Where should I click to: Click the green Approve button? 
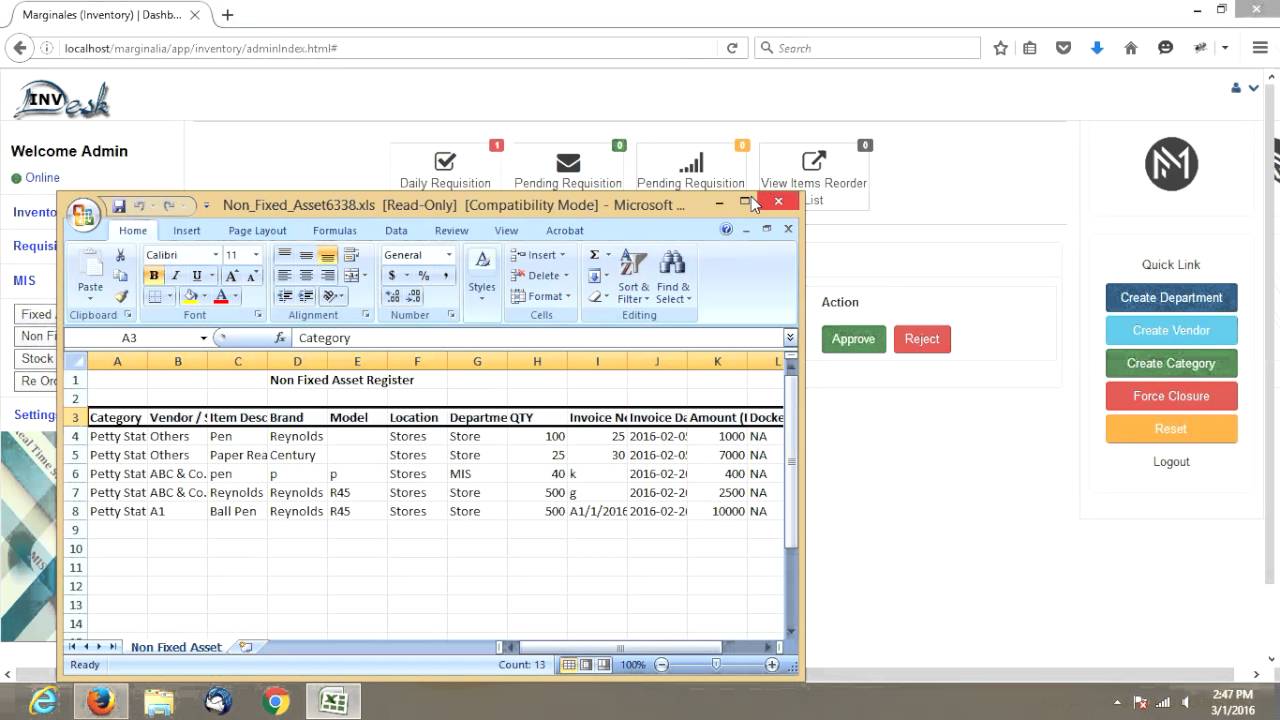click(x=854, y=339)
